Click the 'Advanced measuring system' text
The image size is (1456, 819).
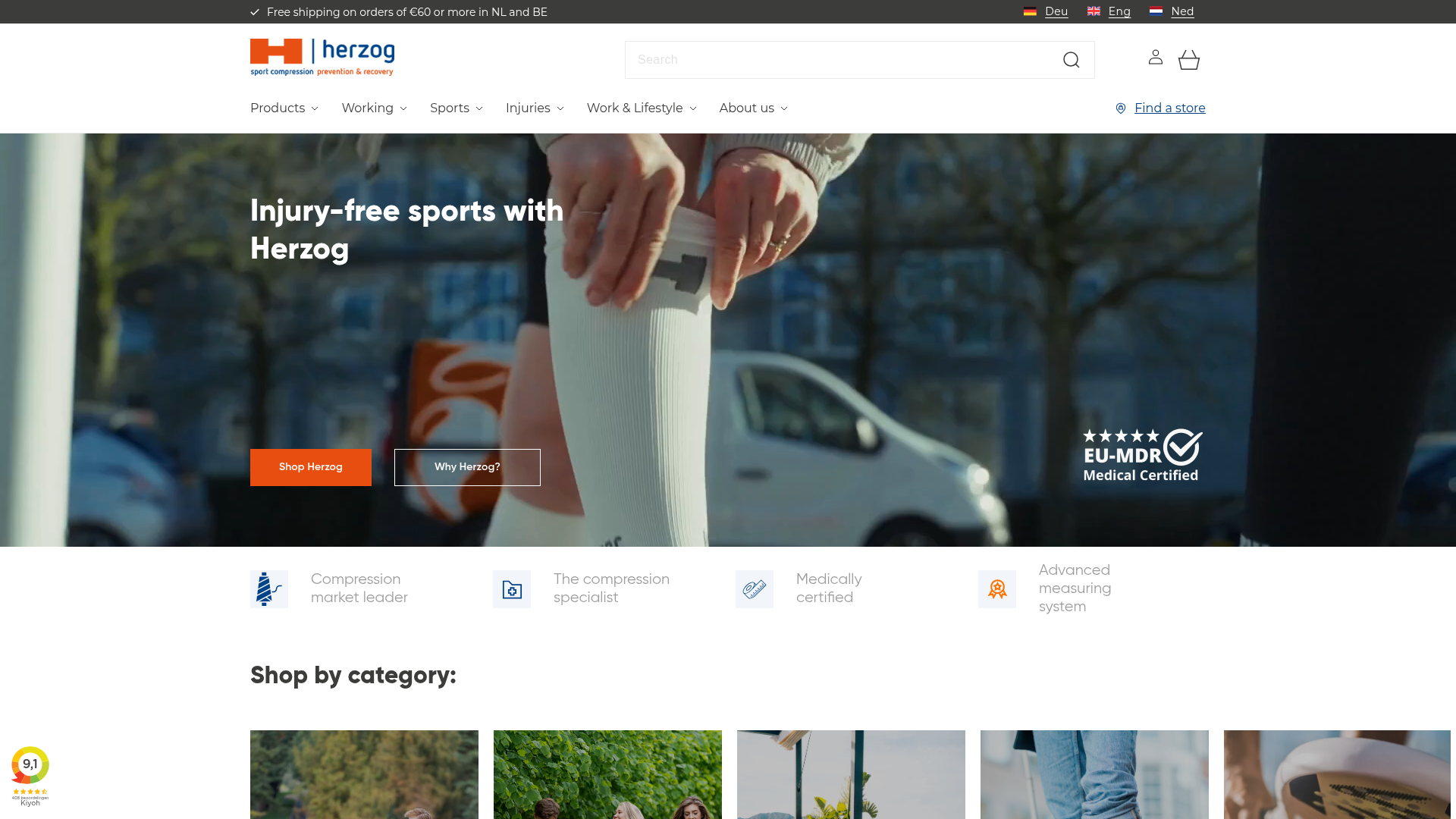[x=1075, y=588]
